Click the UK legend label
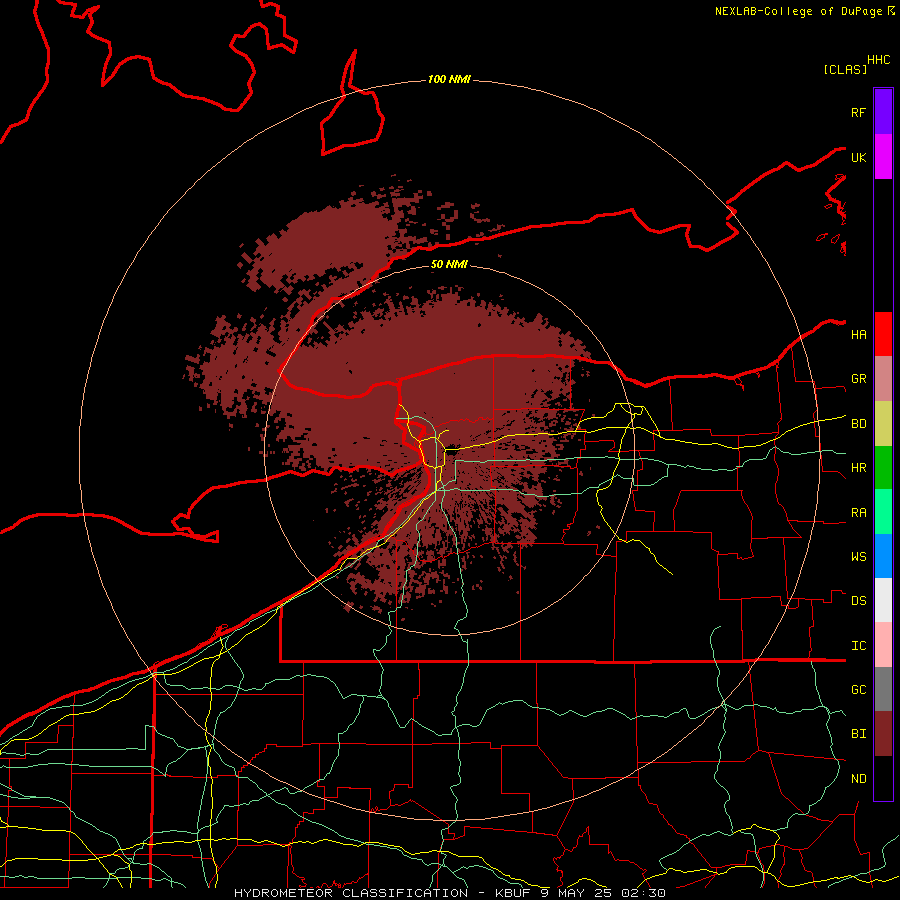 click(x=858, y=157)
